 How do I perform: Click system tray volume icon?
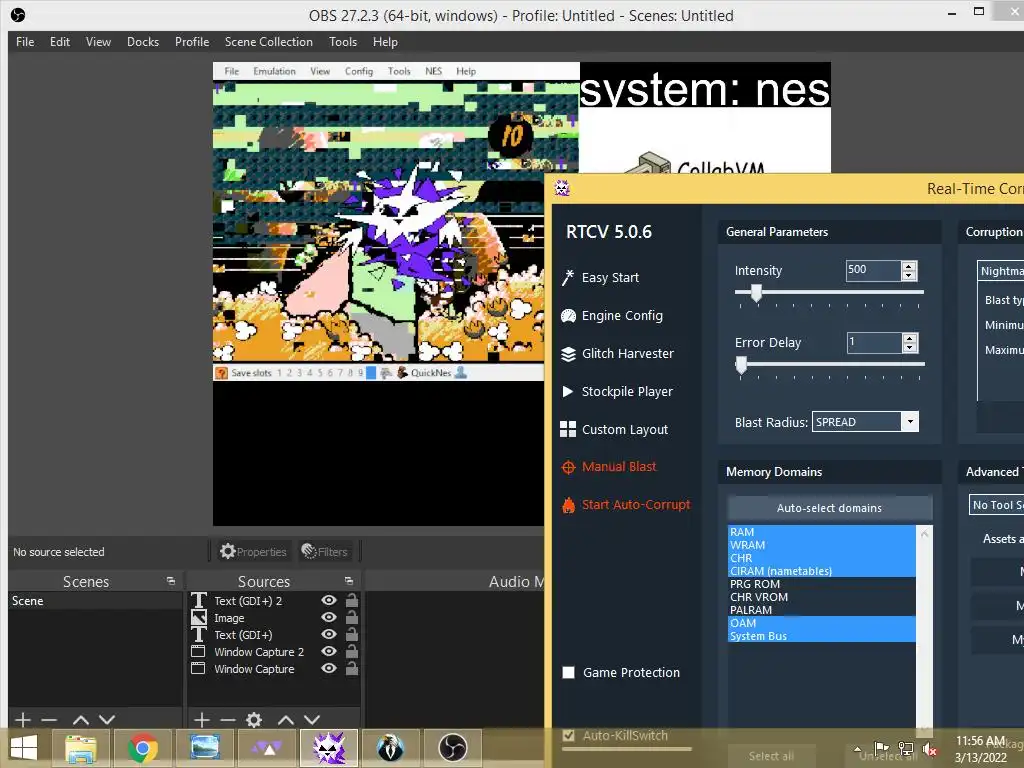pos(929,749)
